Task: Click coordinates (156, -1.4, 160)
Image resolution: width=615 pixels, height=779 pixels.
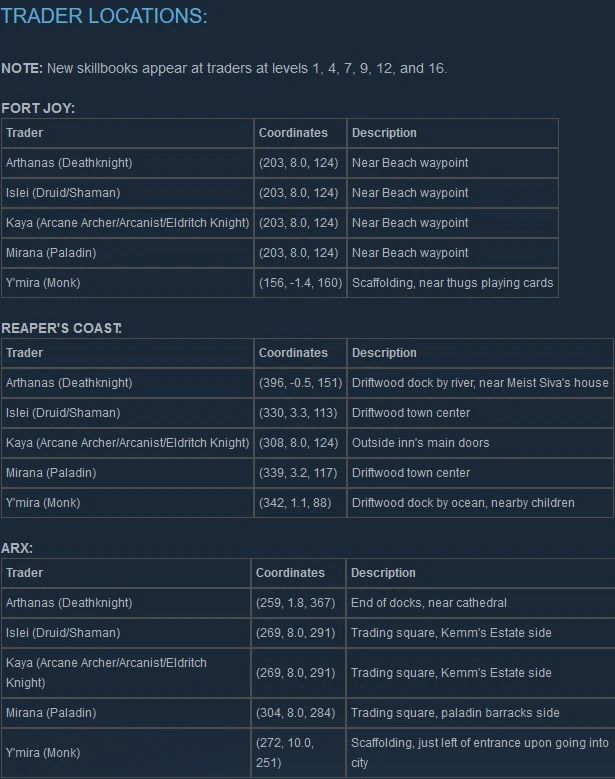Action: tap(299, 283)
